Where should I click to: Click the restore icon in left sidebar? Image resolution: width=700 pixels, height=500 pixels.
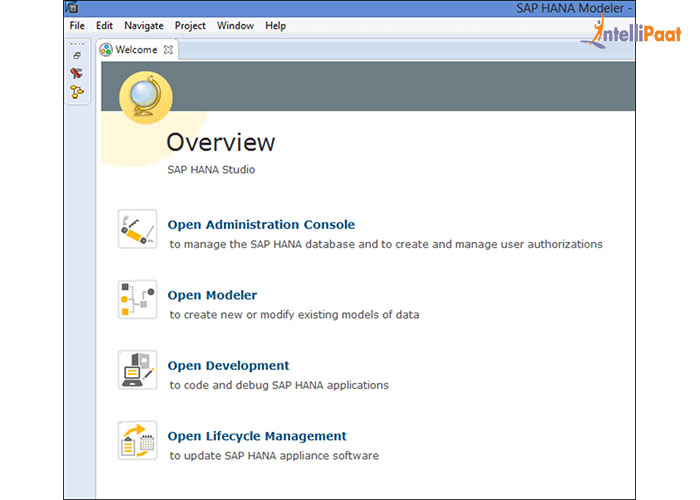point(77,56)
